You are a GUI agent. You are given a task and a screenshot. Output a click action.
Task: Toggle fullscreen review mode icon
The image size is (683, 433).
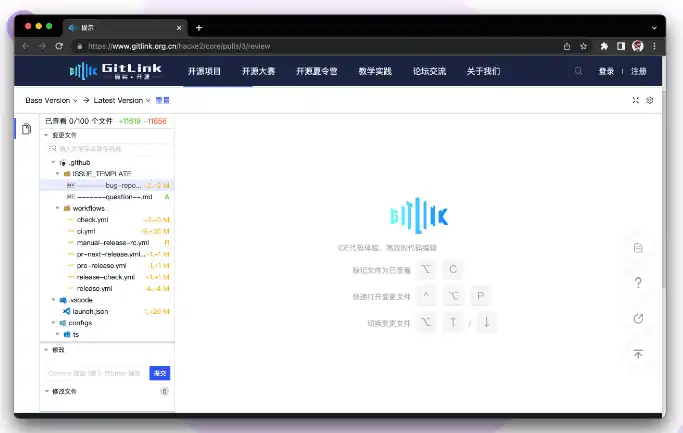[636, 100]
